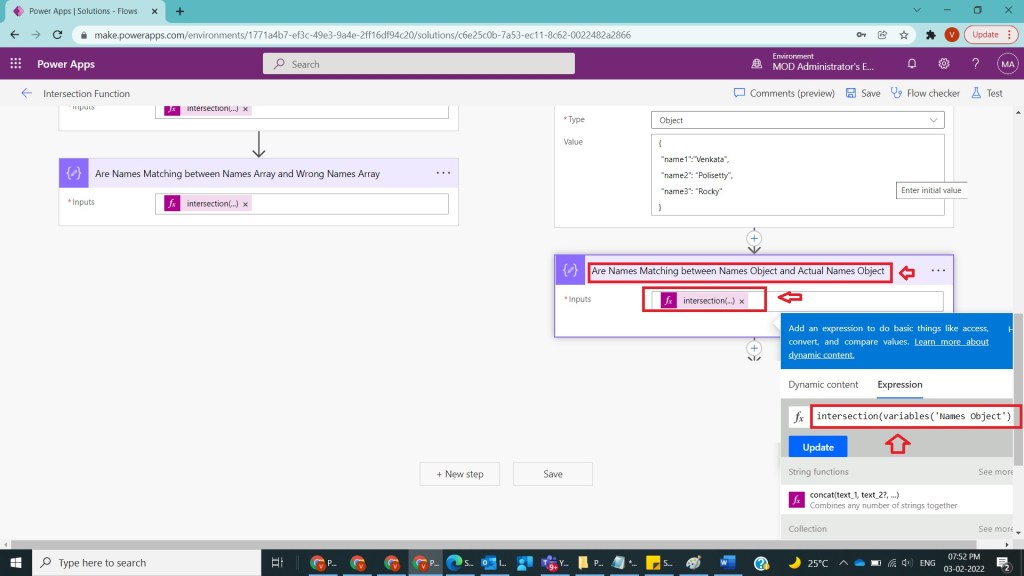Click insert step plus below Value box
1024x576 pixels.
754,239
